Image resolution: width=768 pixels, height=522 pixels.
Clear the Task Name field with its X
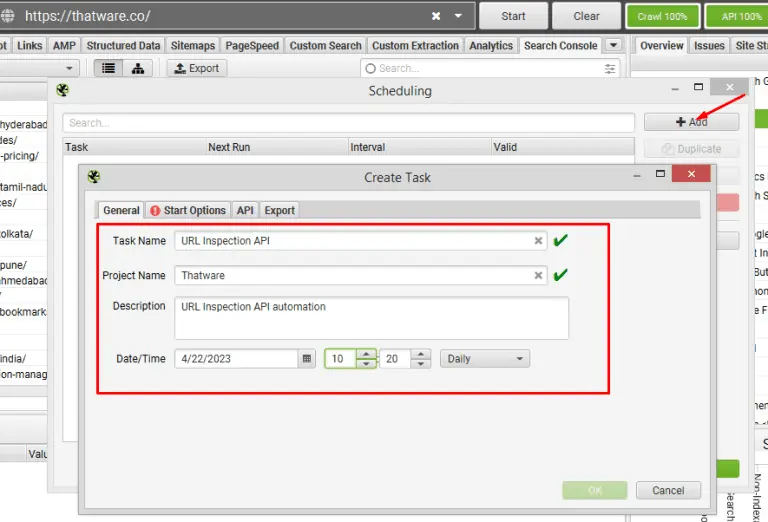click(x=538, y=240)
